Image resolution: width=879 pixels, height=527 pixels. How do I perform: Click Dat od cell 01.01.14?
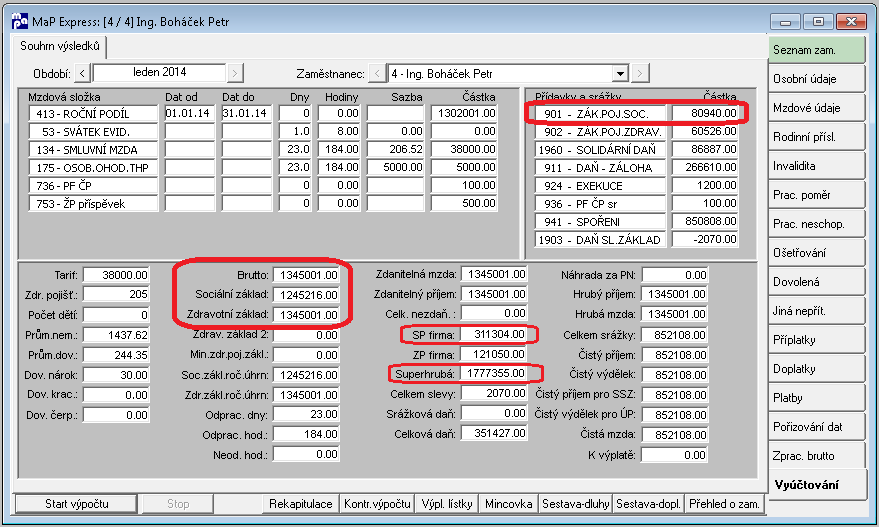tap(189, 113)
